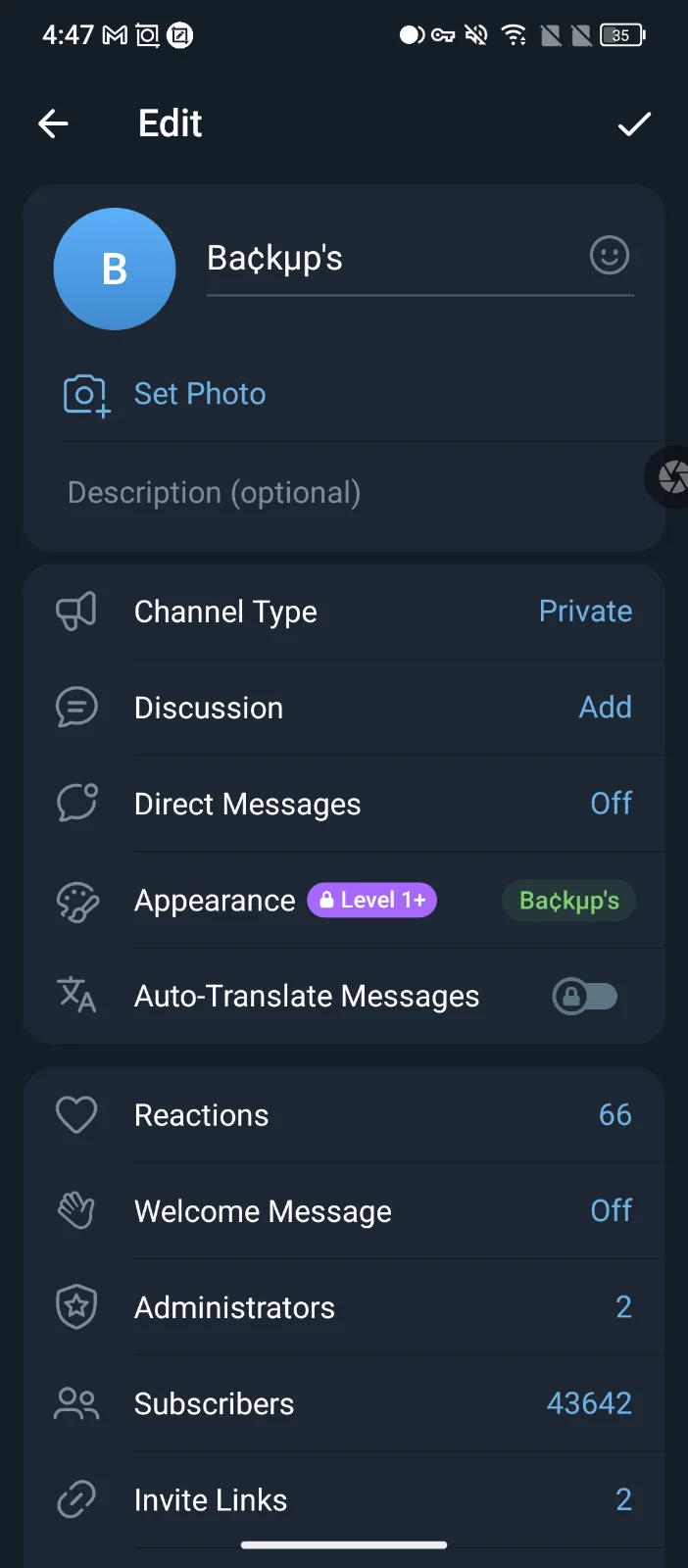Viewport: 688px width, 1568px height.
Task: Tap the green Backup's color preview badge
Action: [x=569, y=901]
